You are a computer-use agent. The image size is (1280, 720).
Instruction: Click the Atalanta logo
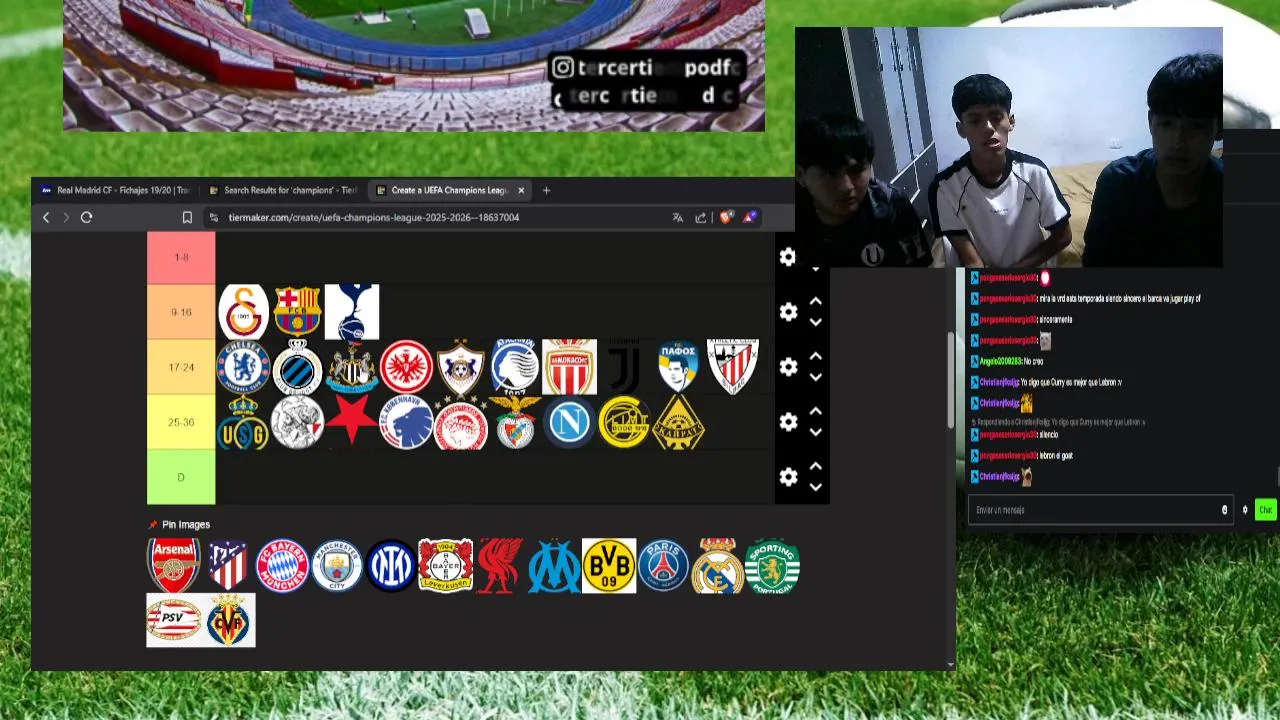click(x=515, y=367)
